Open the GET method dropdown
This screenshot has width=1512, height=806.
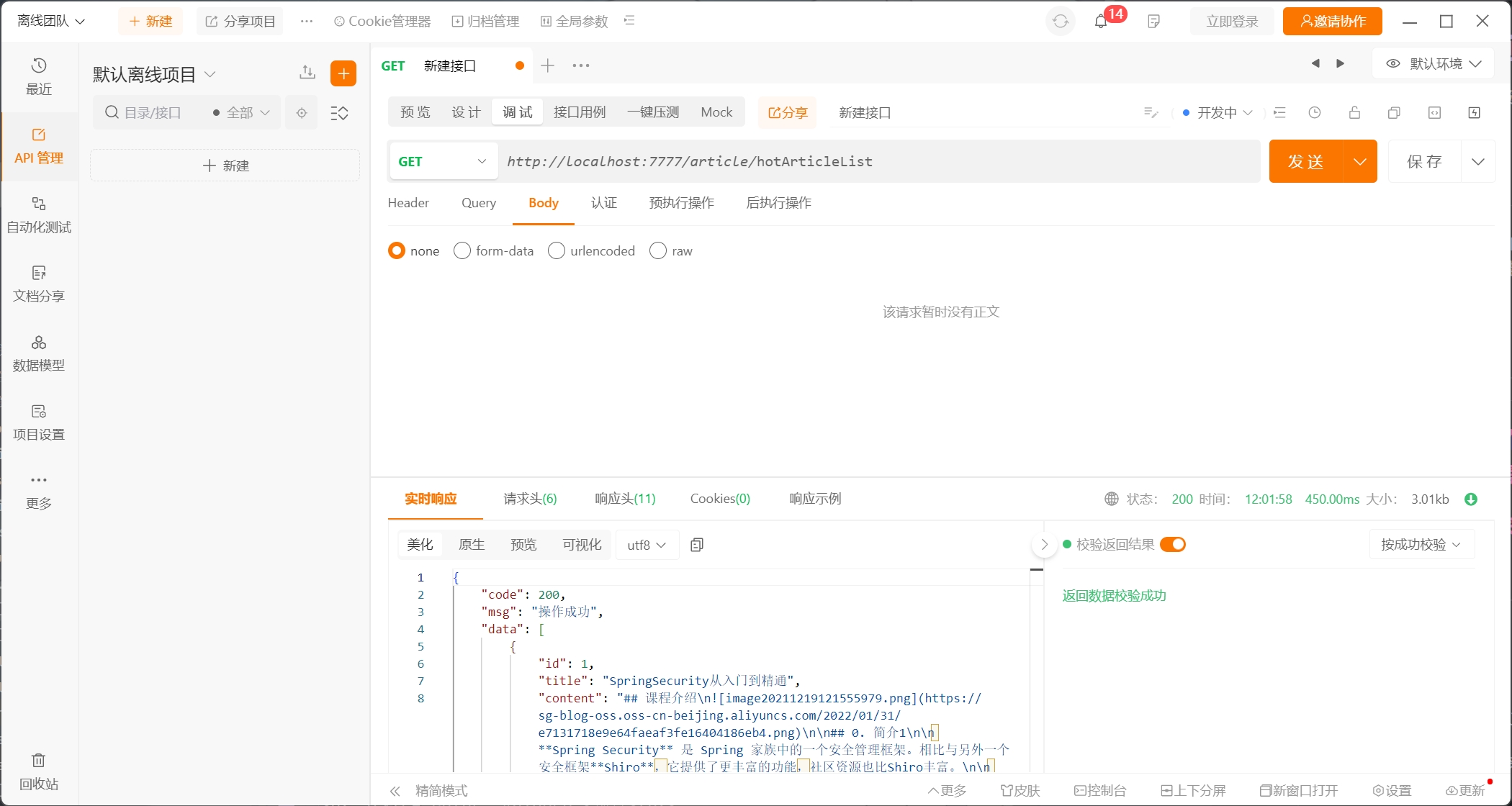pyautogui.click(x=442, y=161)
